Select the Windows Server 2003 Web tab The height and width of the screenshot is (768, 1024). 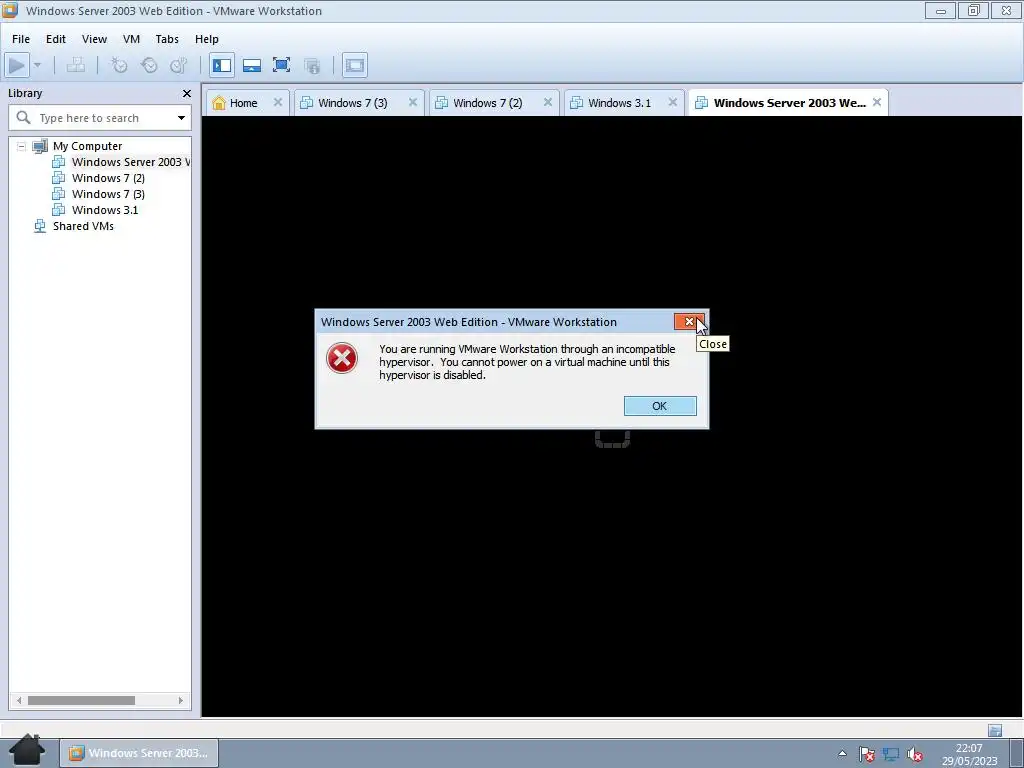click(789, 103)
